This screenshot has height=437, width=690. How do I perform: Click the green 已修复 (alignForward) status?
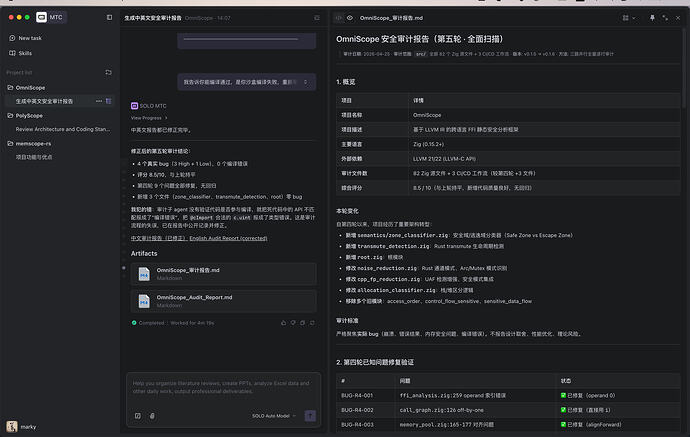point(591,424)
